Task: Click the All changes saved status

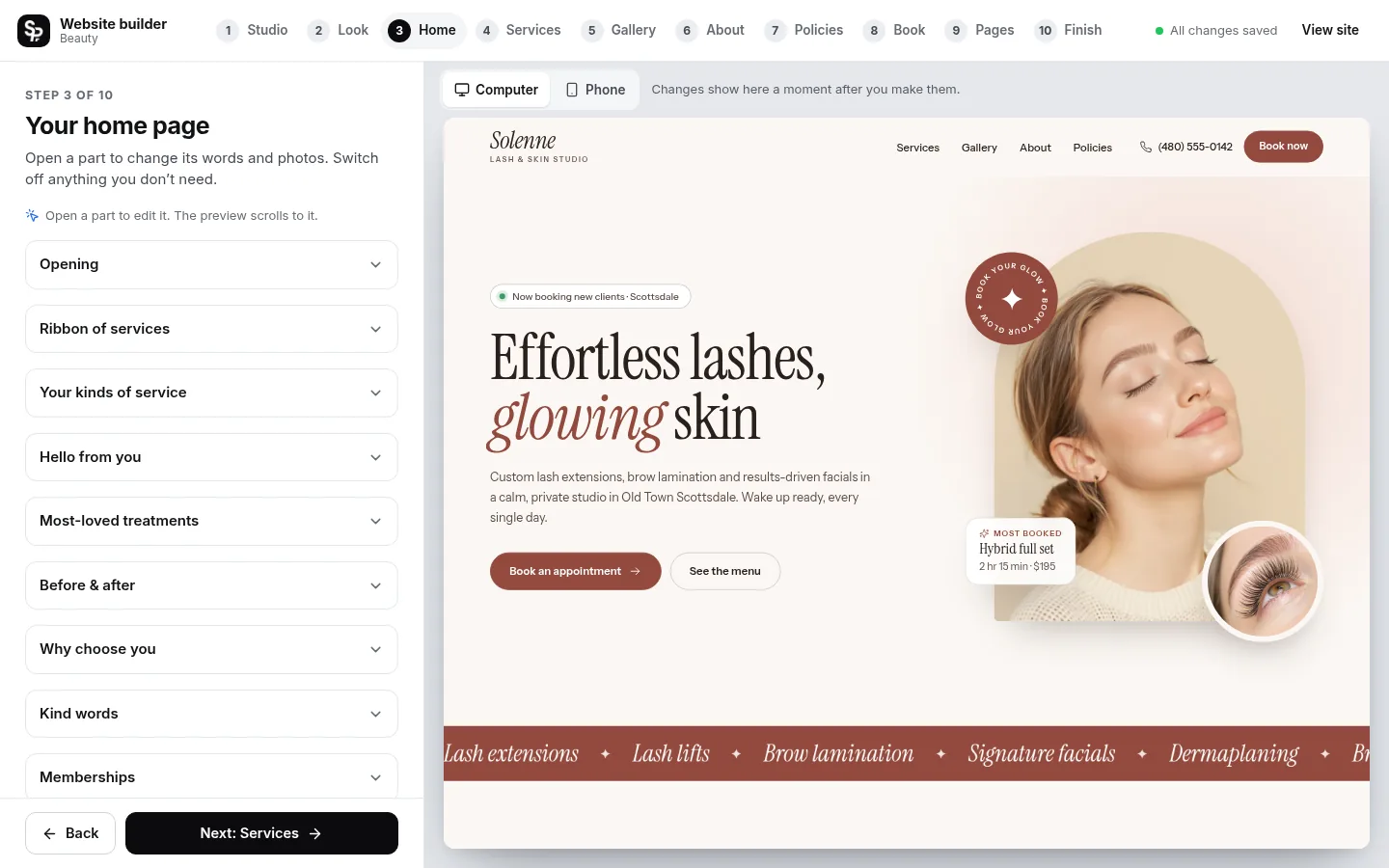Action: (x=1216, y=31)
